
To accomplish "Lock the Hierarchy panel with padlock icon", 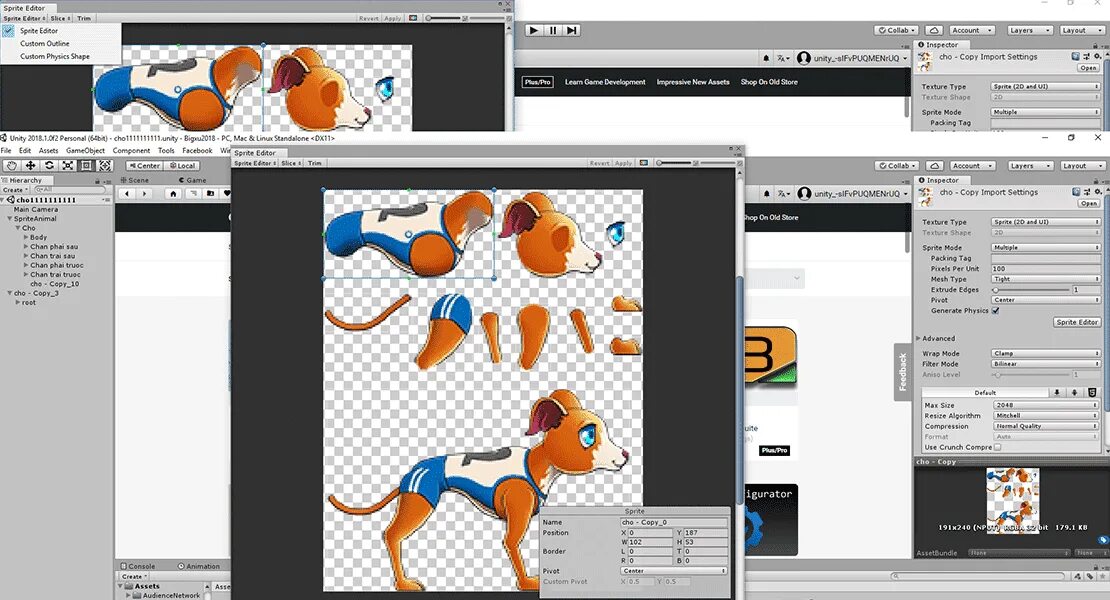I will (x=98, y=180).
